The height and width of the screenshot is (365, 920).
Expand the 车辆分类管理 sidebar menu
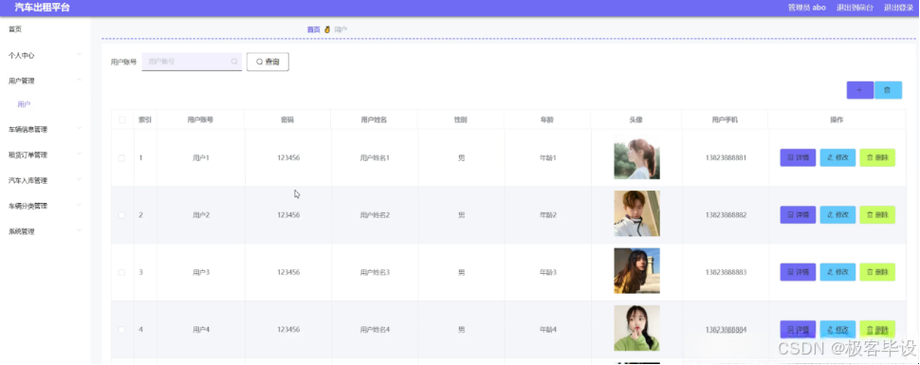click(45, 206)
